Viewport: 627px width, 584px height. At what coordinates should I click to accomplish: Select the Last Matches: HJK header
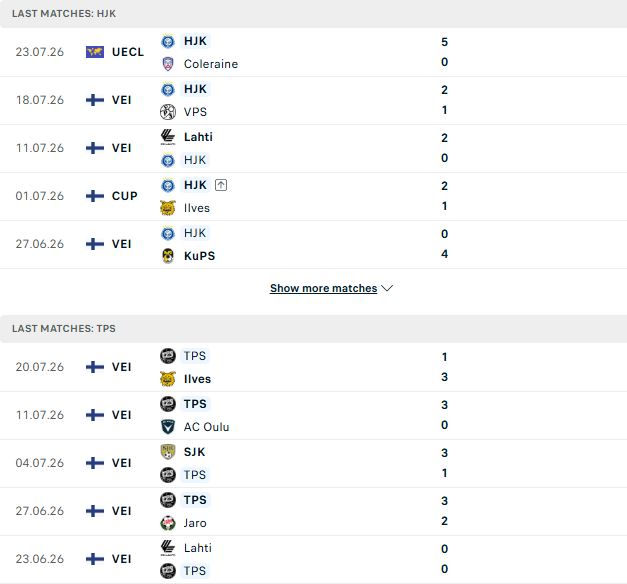click(314, 14)
